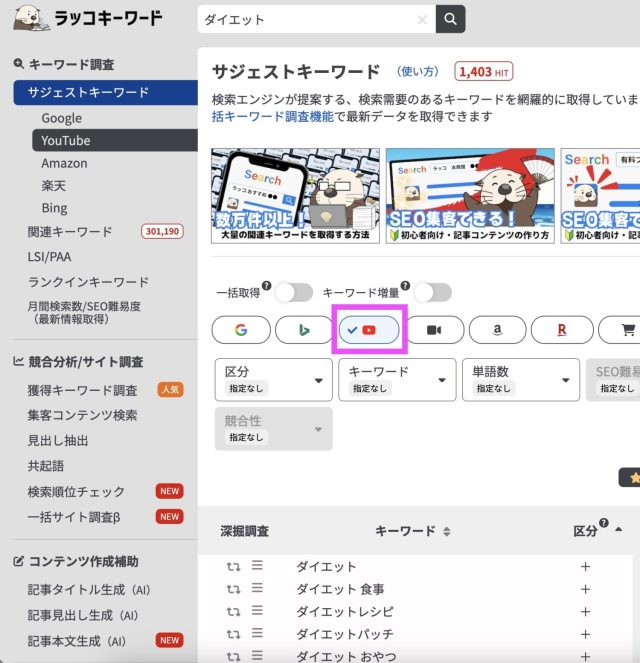Viewport: 640px width, 663px height.
Task: Click the magnifier search button
Action: tap(451, 19)
